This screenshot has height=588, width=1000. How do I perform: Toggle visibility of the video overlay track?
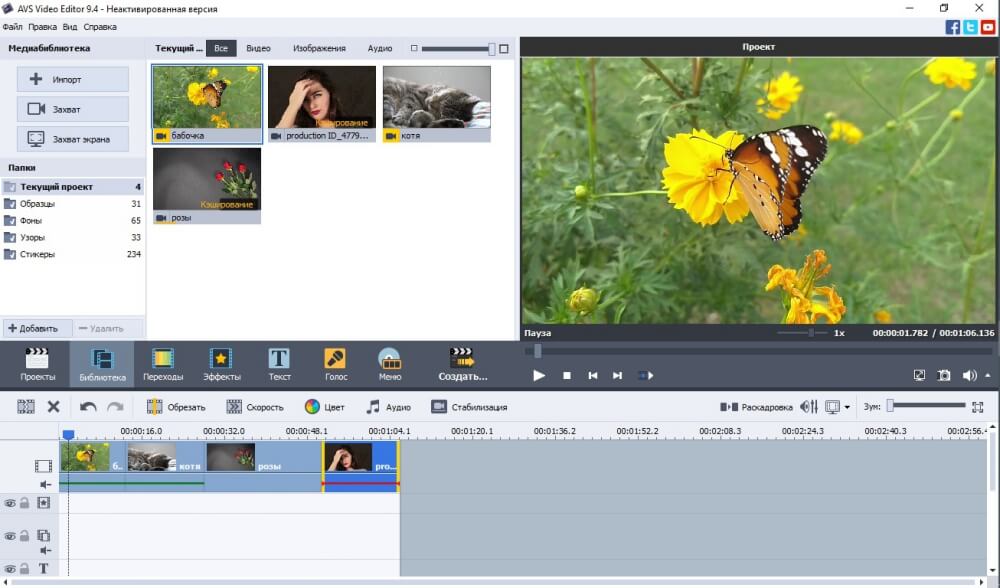pyautogui.click(x=10, y=536)
